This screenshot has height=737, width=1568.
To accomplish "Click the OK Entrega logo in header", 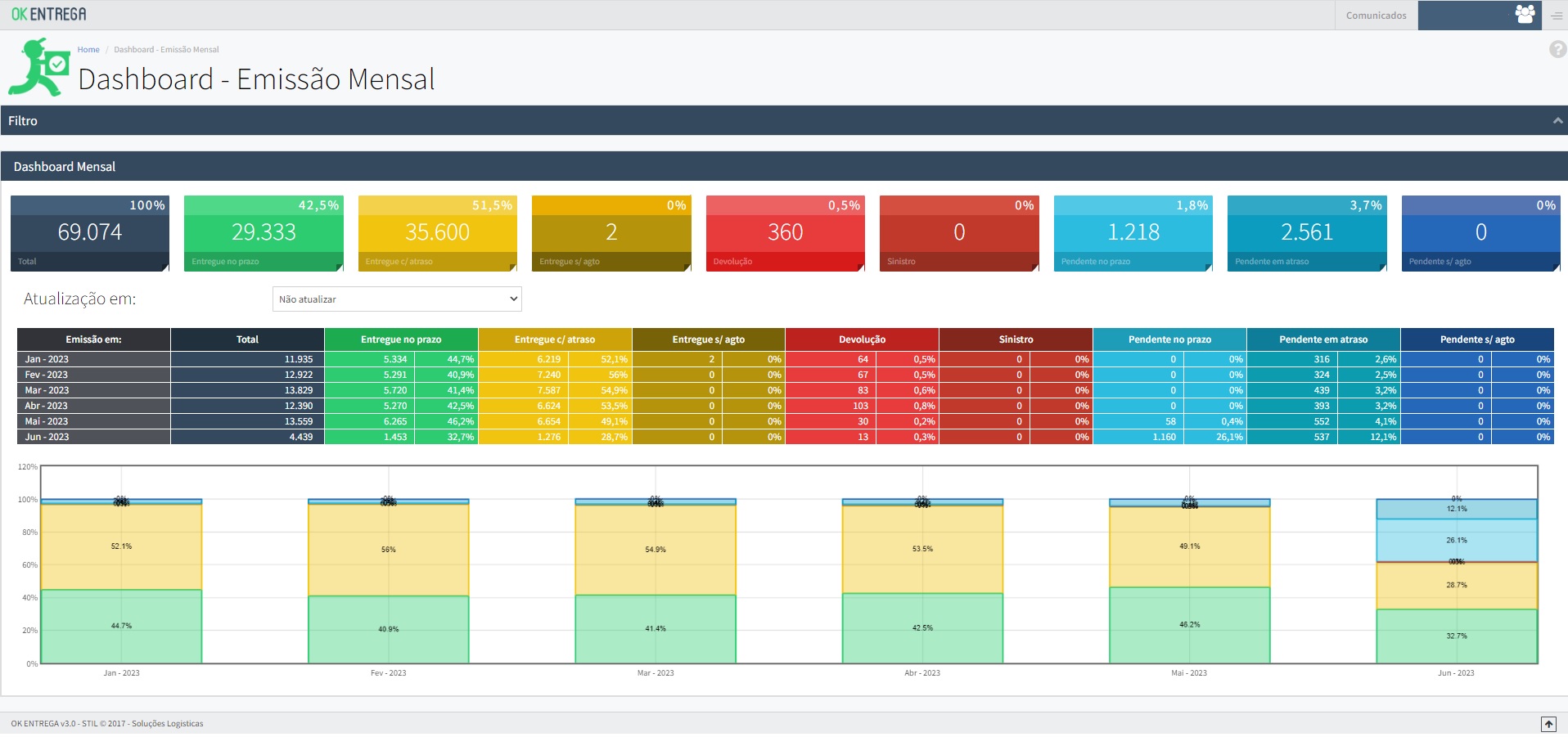I will (48, 14).
